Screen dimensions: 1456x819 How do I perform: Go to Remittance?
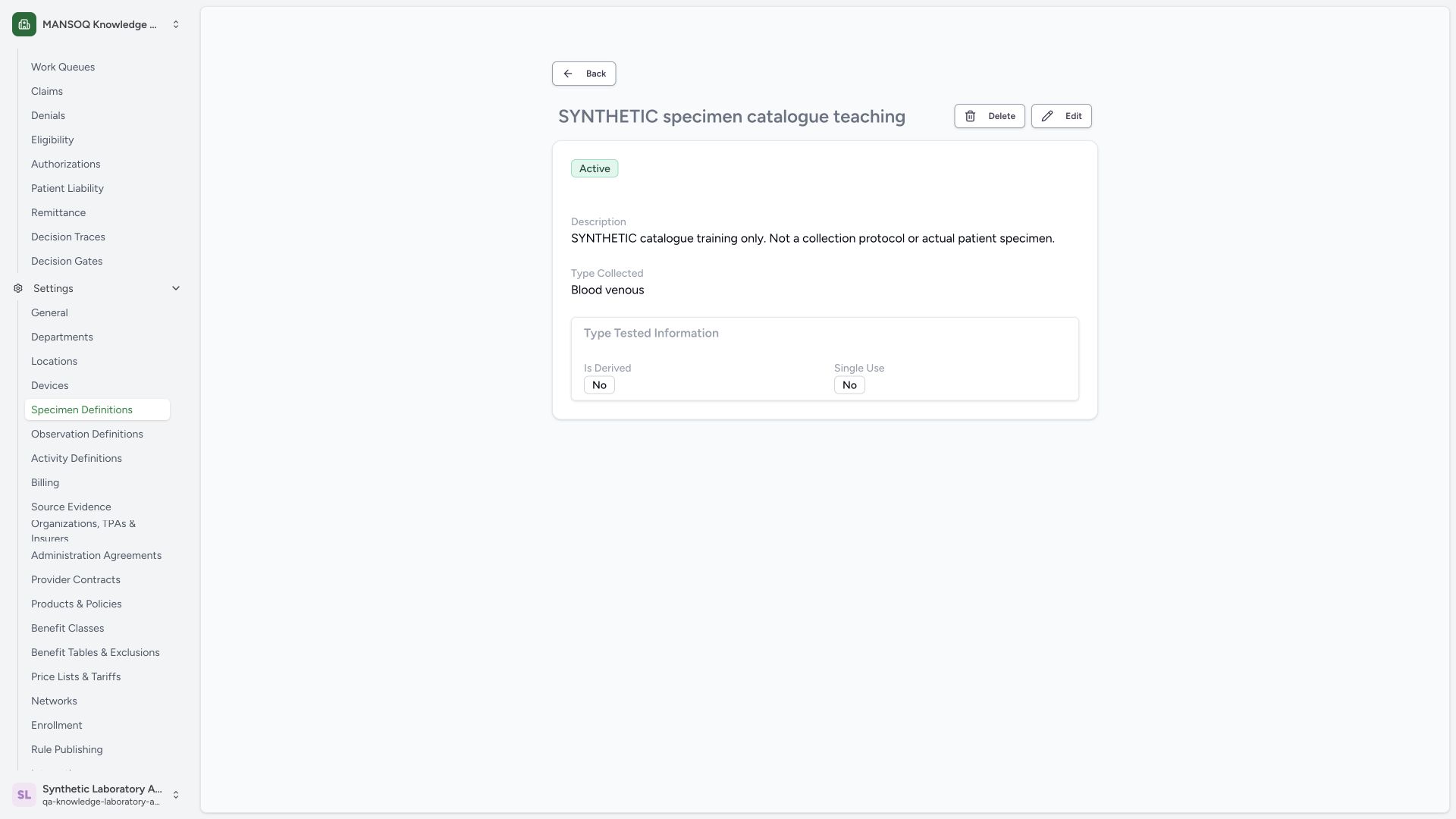[97, 212]
